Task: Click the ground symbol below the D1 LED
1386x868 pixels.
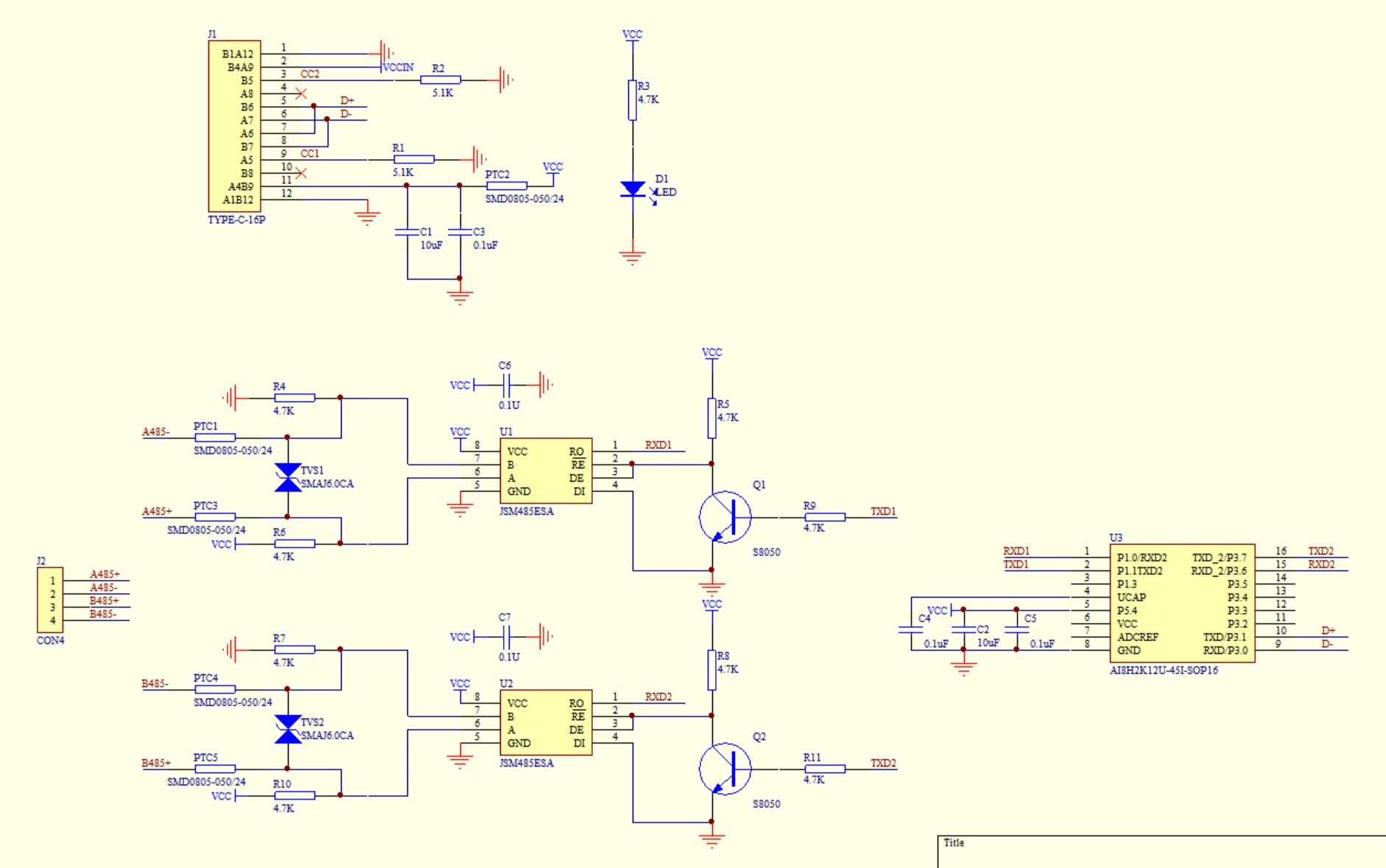Action: [x=633, y=257]
